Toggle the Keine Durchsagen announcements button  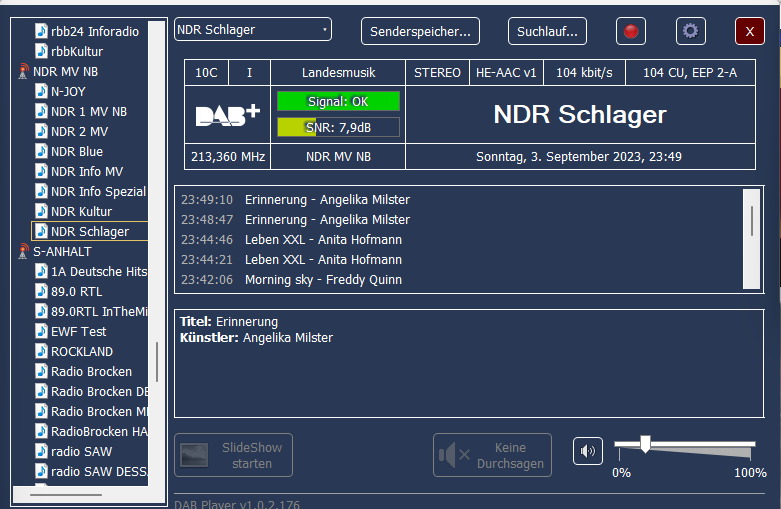pyautogui.click(x=492, y=455)
